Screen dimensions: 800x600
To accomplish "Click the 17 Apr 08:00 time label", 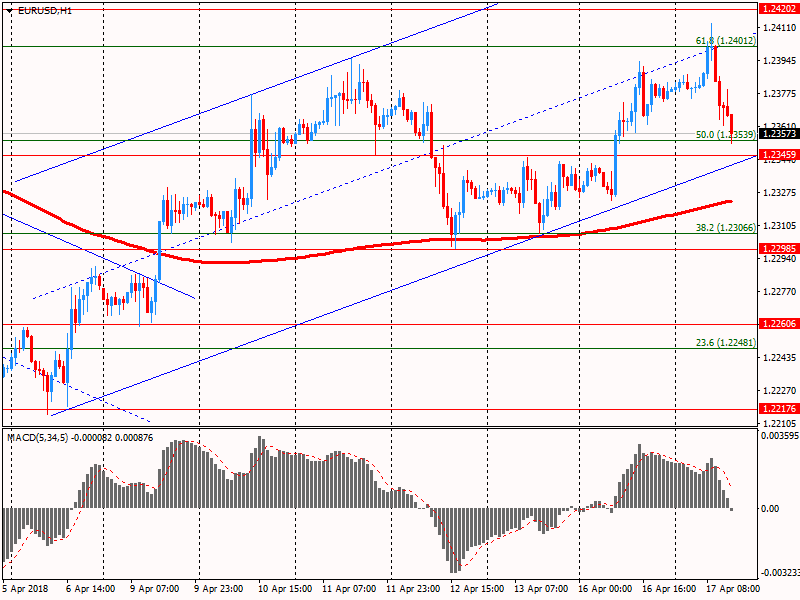I will 733,589.
